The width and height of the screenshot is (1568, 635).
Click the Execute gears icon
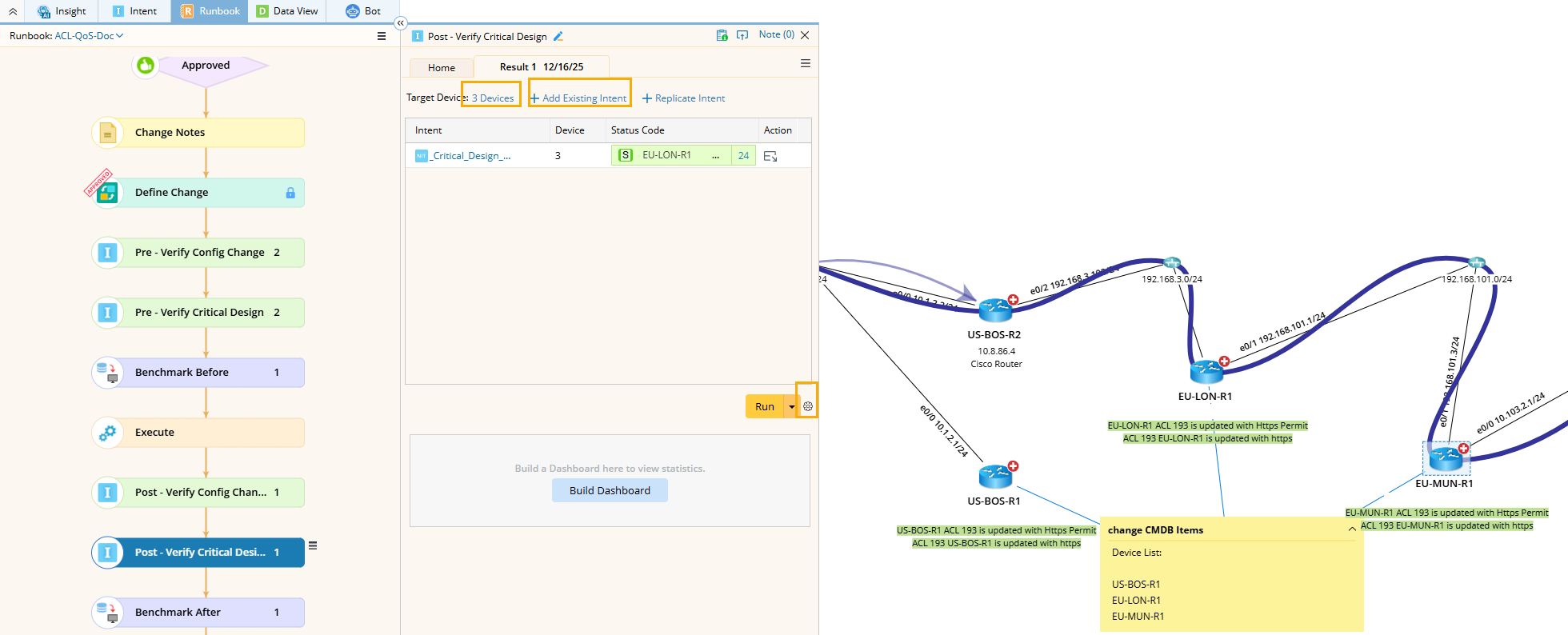(108, 433)
